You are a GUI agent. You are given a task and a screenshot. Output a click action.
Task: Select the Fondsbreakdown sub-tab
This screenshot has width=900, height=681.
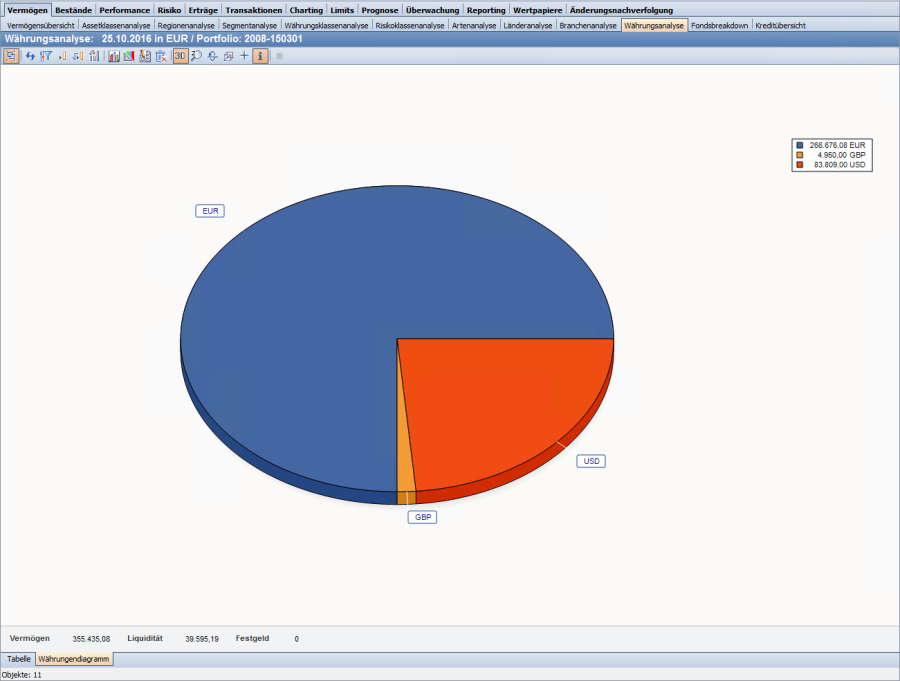coord(719,25)
